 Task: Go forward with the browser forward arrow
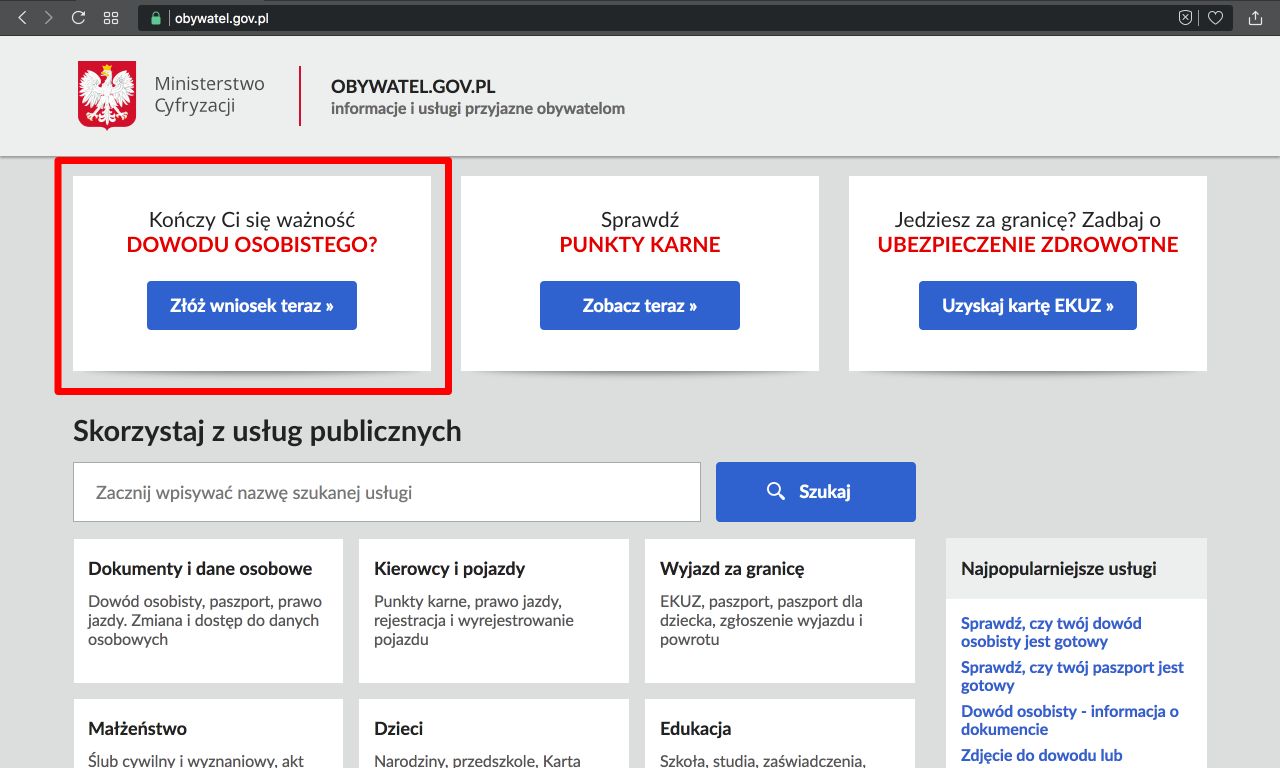point(49,18)
